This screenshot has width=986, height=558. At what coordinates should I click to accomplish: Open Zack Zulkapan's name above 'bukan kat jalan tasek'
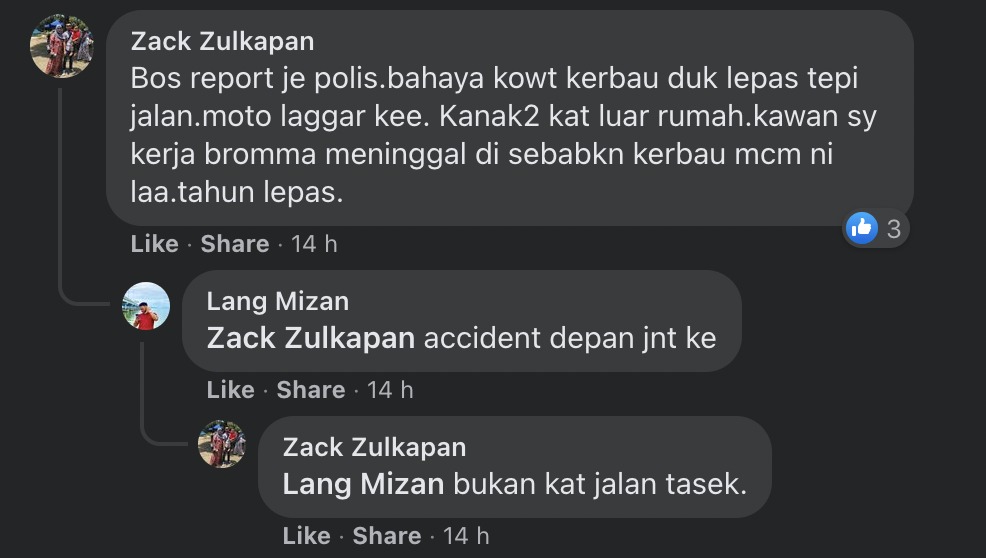click(375, 447)
